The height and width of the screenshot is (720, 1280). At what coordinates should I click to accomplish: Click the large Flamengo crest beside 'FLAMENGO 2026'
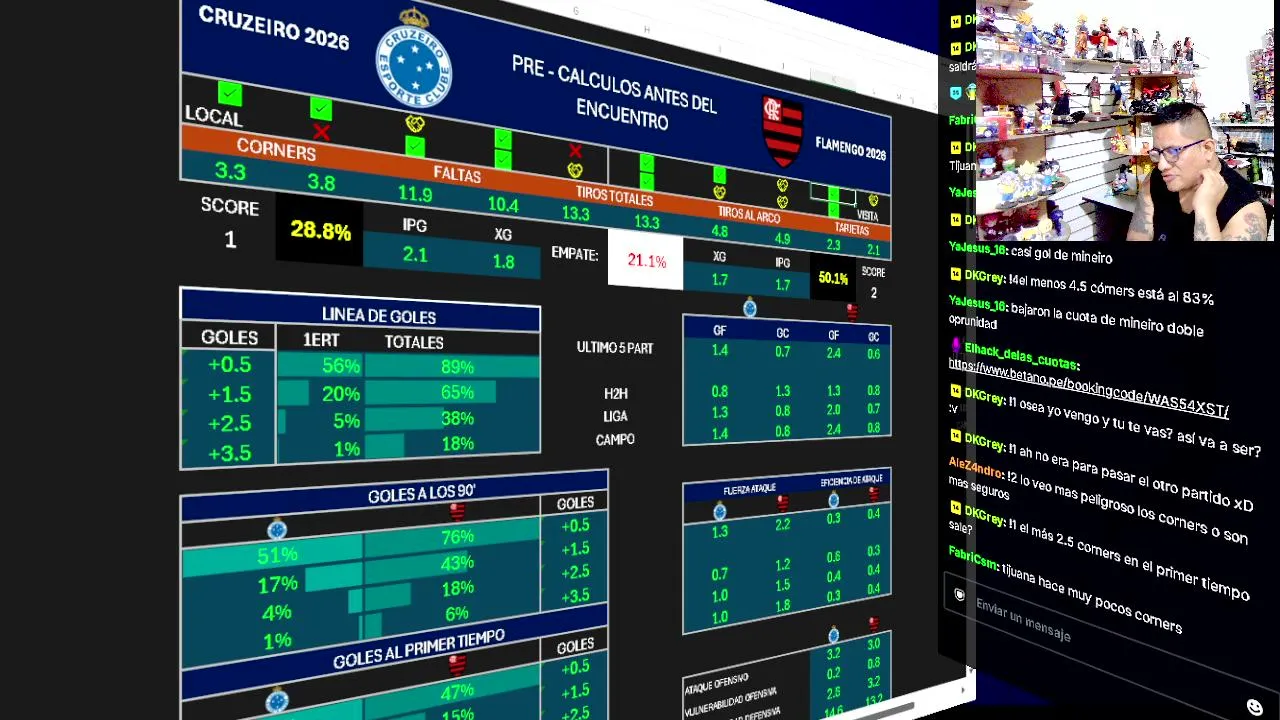pyautogui.click(x=783, y=130)
